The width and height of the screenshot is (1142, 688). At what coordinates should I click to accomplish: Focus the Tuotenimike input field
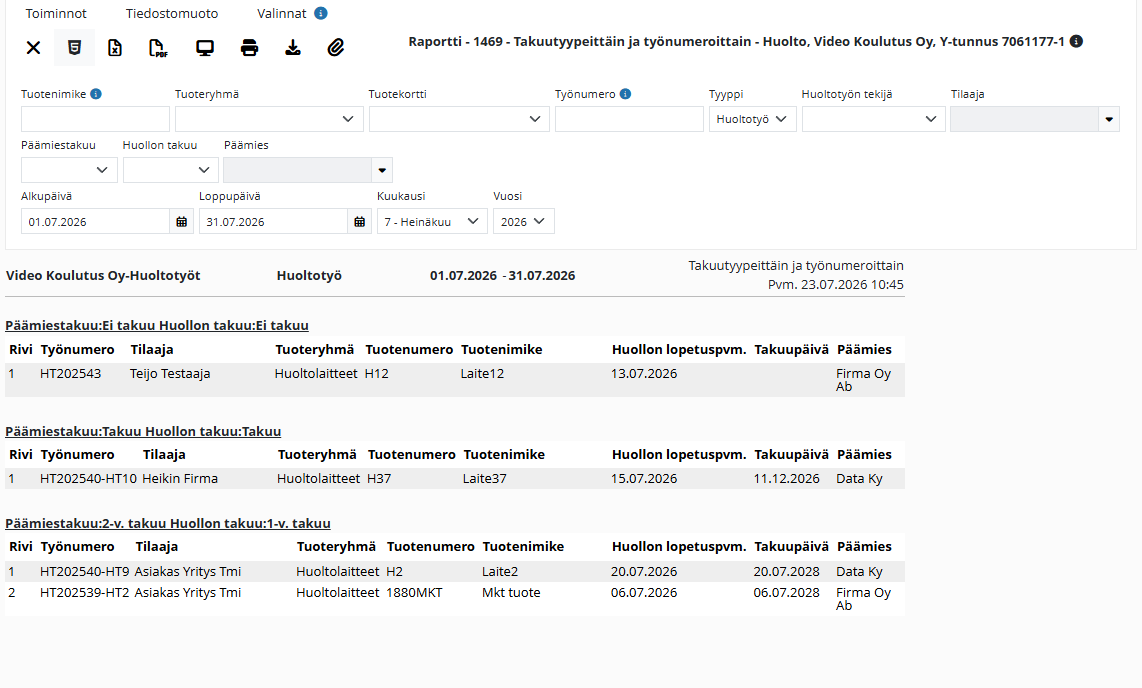pos(95,119)
